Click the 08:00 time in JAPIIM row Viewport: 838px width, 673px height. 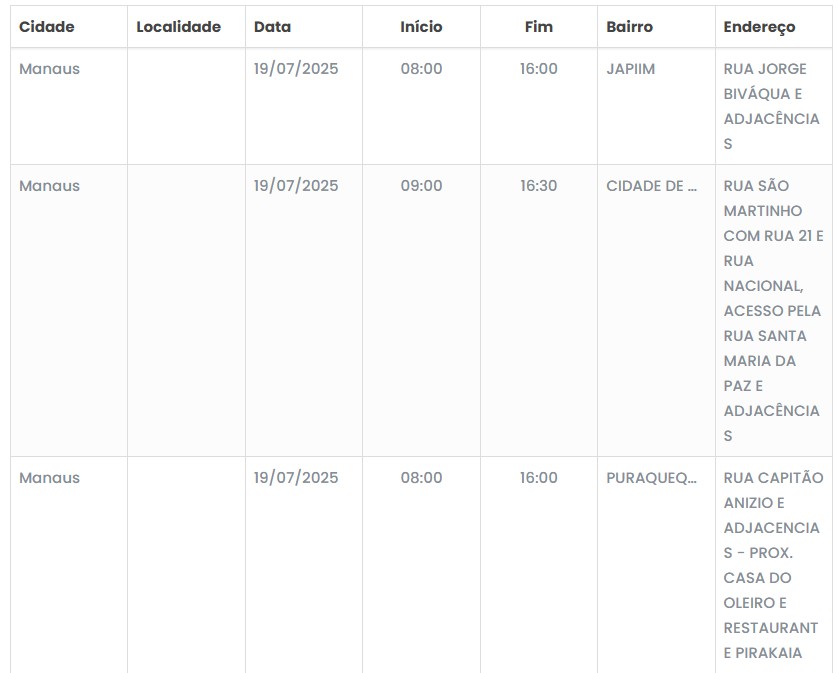click(x=421, y=69)
